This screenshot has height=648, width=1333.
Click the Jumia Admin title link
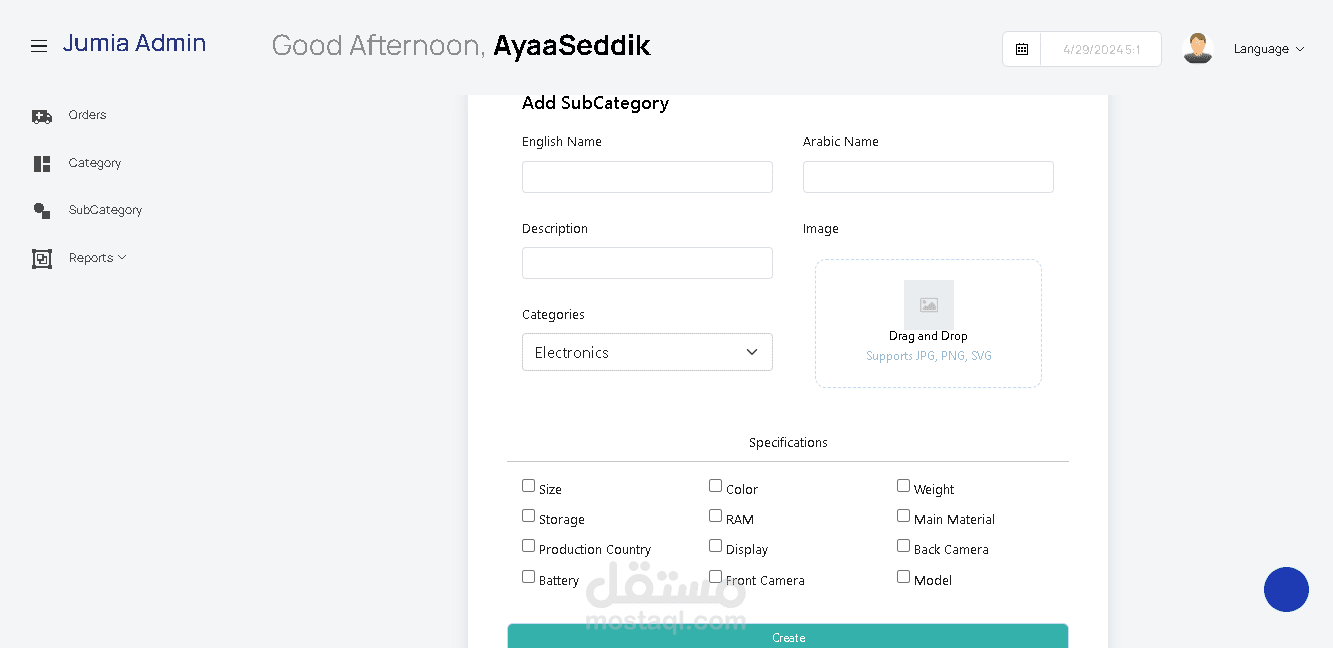tap(134, 43)
